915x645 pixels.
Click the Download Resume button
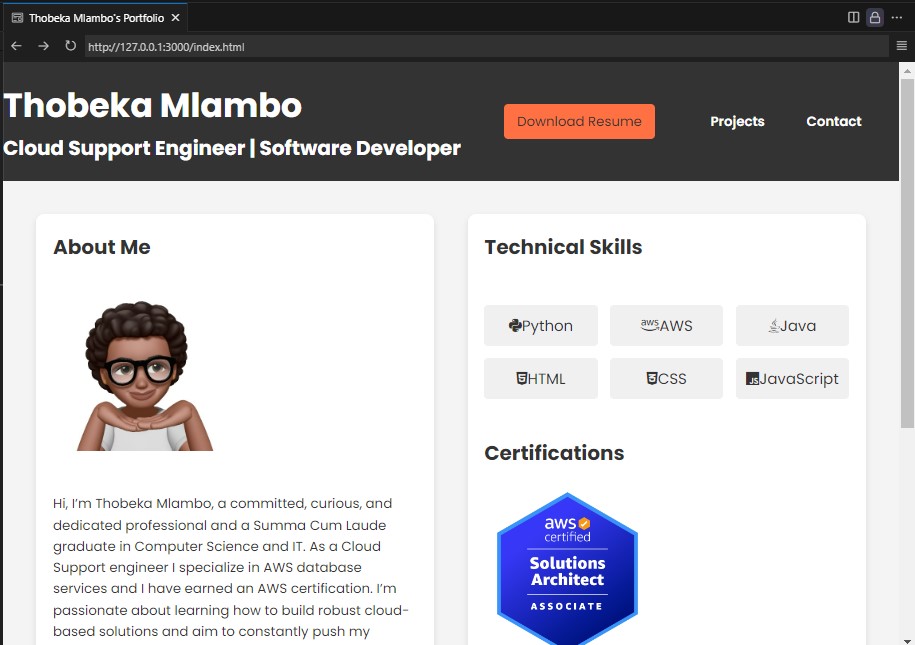point(579,121)
